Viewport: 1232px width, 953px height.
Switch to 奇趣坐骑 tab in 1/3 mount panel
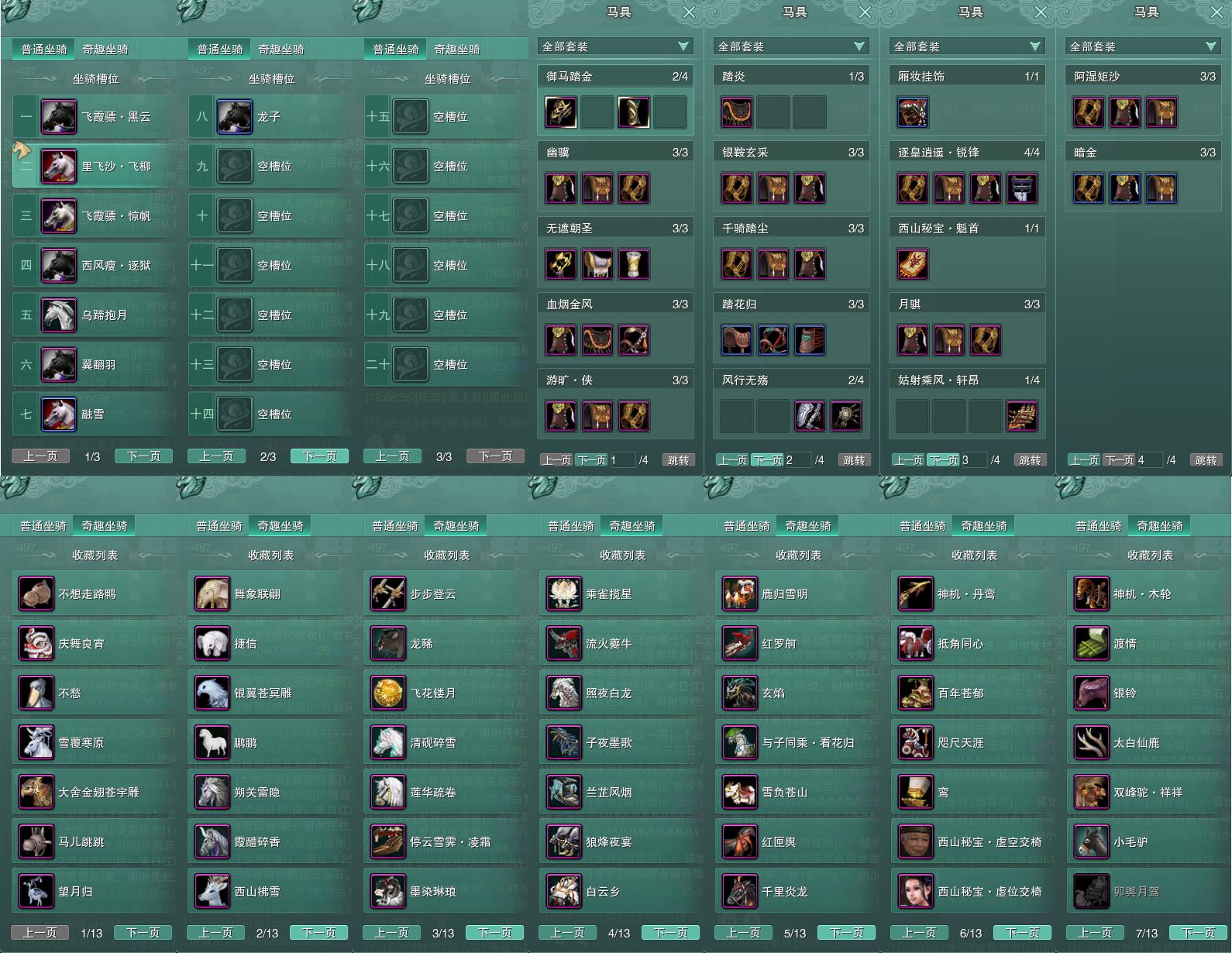click(105, 49)
